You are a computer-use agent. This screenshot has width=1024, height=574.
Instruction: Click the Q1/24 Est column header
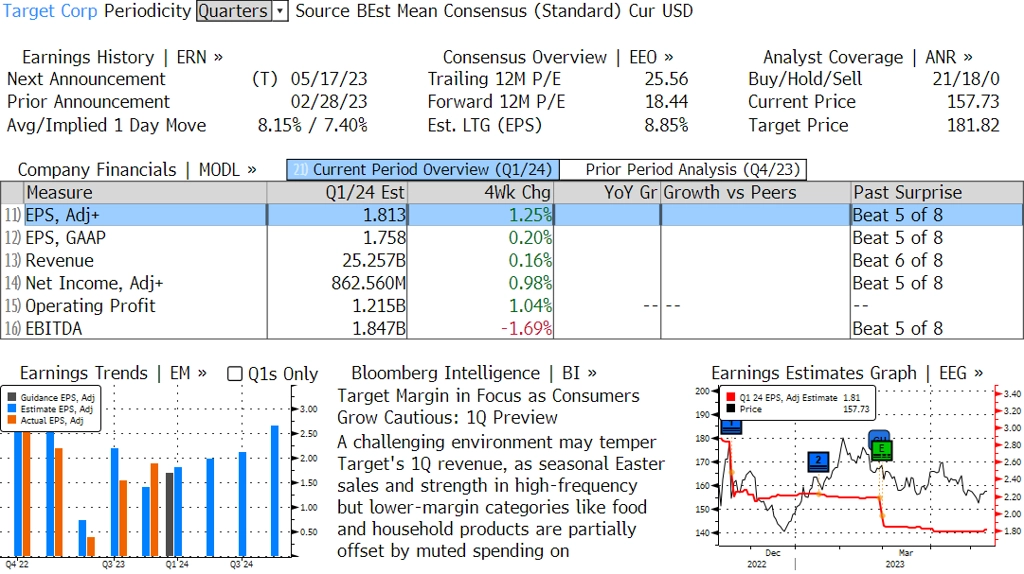point(337,193)
